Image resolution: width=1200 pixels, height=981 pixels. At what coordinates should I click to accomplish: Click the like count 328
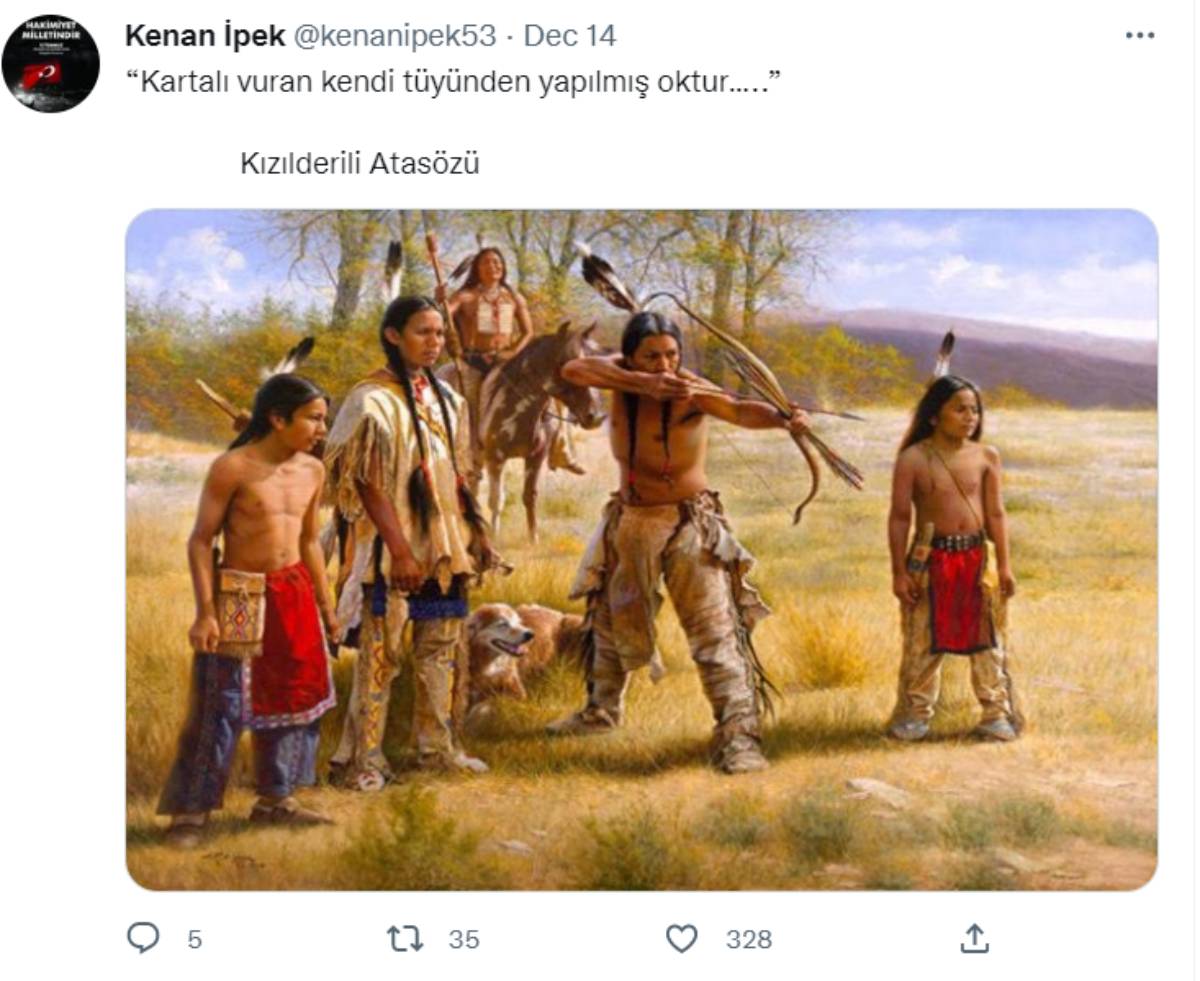click(749, 939)
